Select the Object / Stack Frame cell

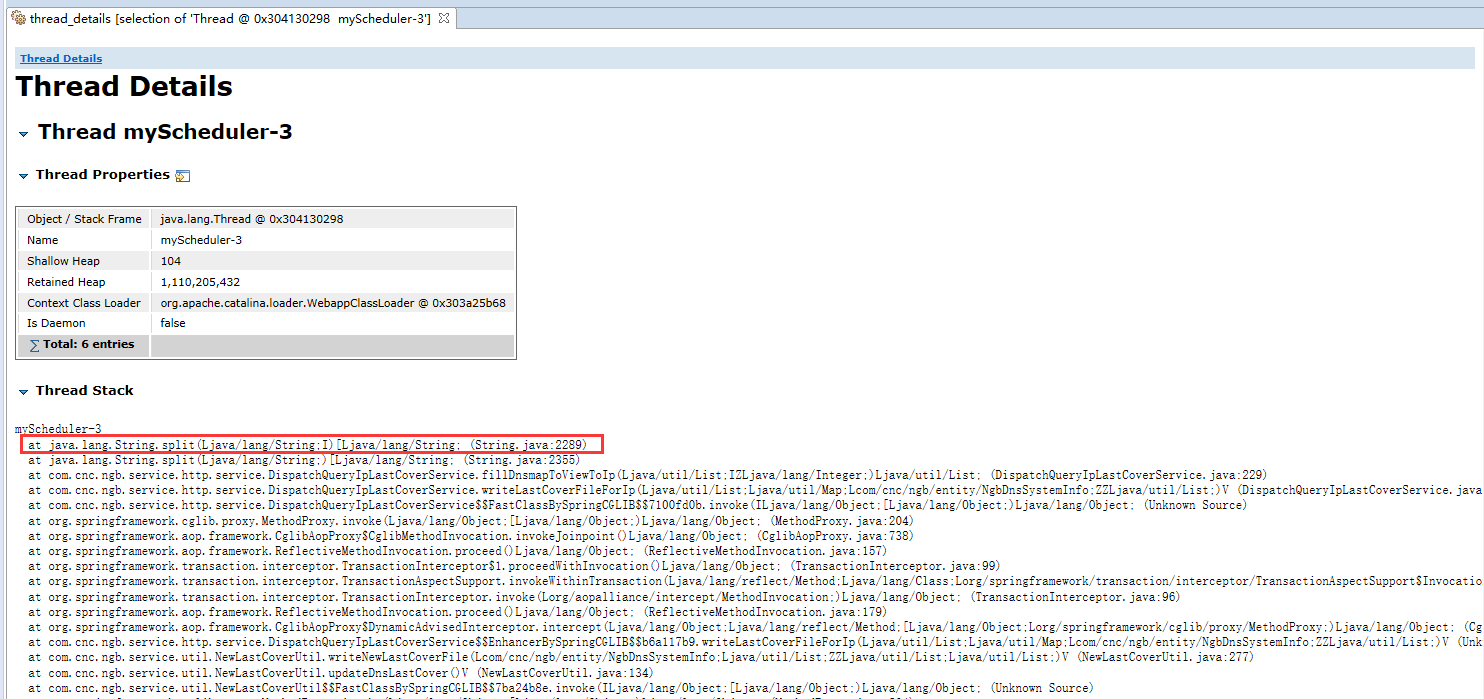[x=84, y=219]
